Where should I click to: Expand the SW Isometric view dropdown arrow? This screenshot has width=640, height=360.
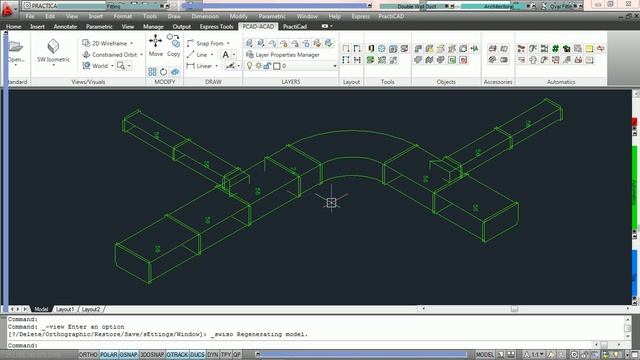click(53, 65)
